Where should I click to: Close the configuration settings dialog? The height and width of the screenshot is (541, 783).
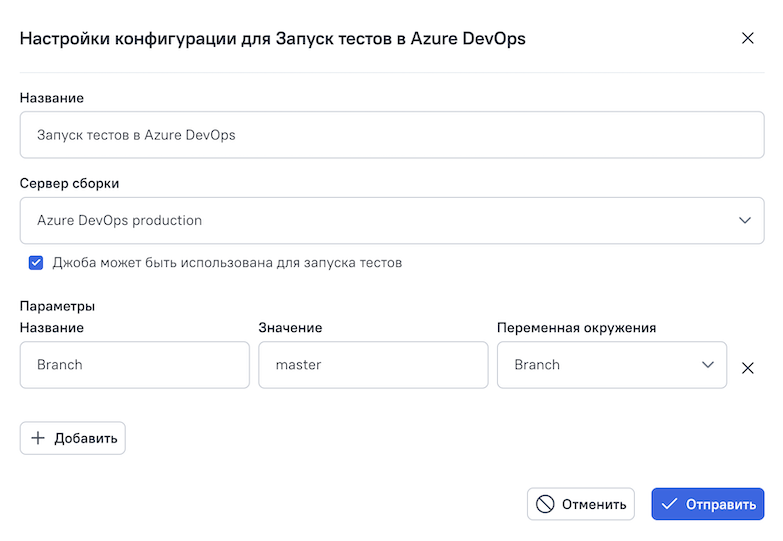pyautogui.click(x=747, y=38)
